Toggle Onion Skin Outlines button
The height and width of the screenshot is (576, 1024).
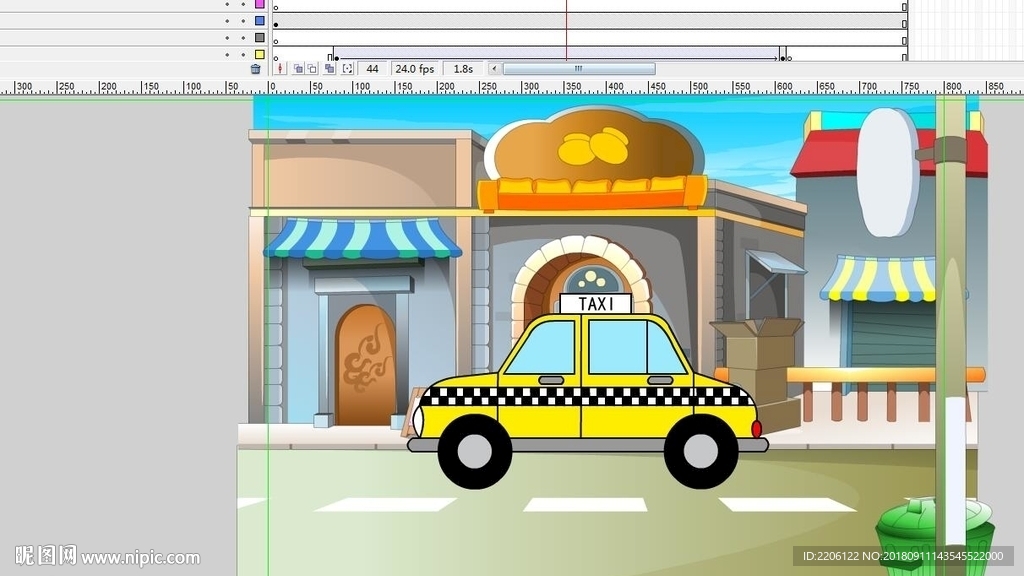[x=312, y=69]
